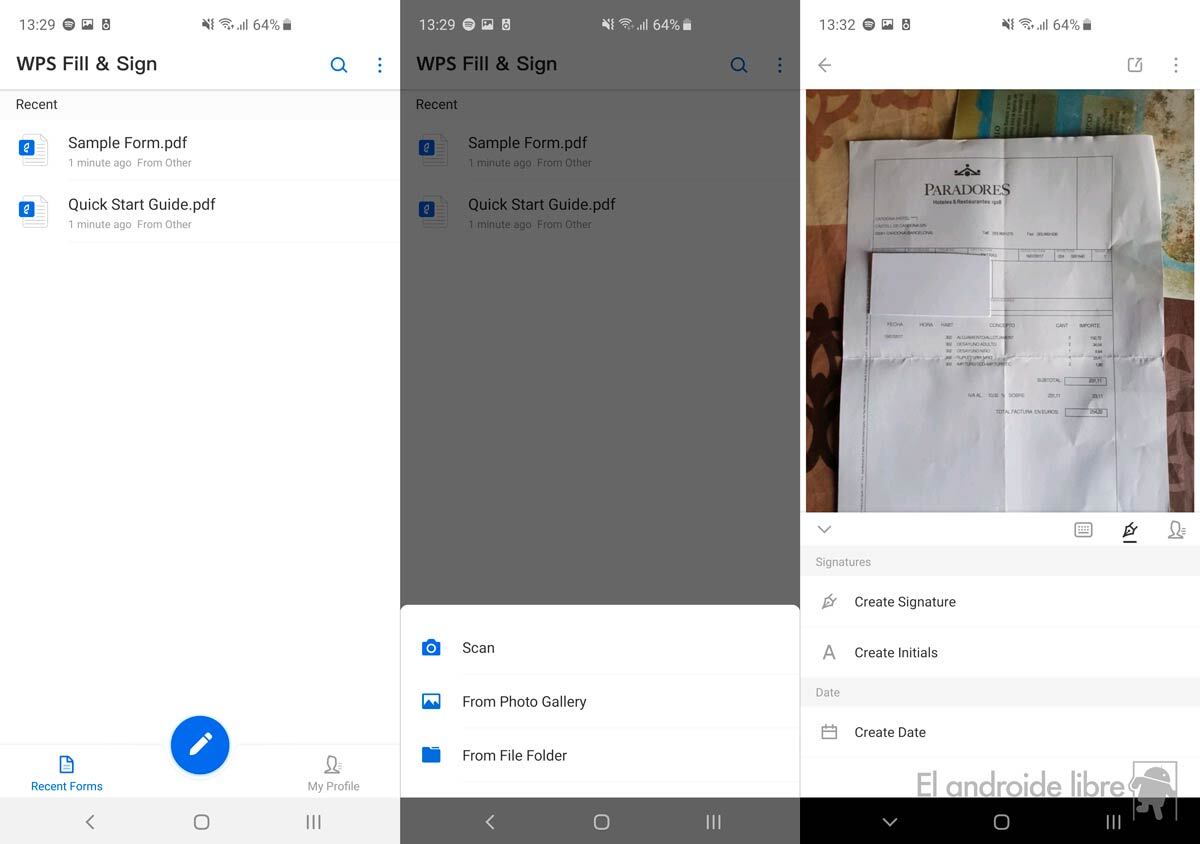Tap the picture icon for From Photo Gallery
Screen dimensions: 1200x844
[x=431, y=702]
